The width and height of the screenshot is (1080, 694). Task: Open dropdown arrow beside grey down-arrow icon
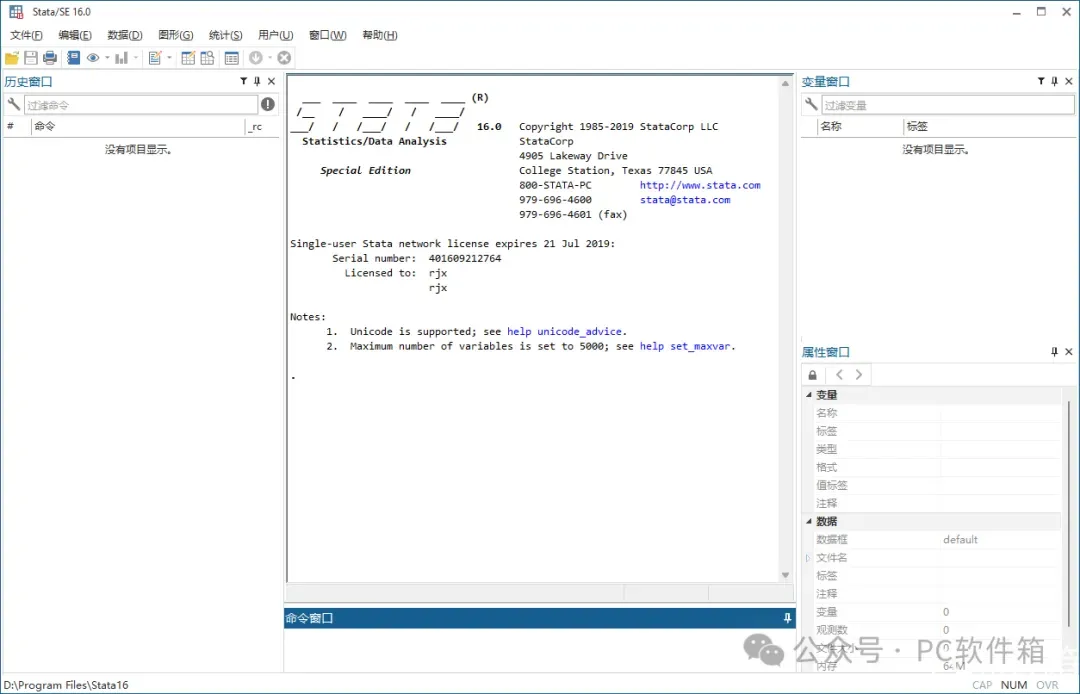pos(270,58)
